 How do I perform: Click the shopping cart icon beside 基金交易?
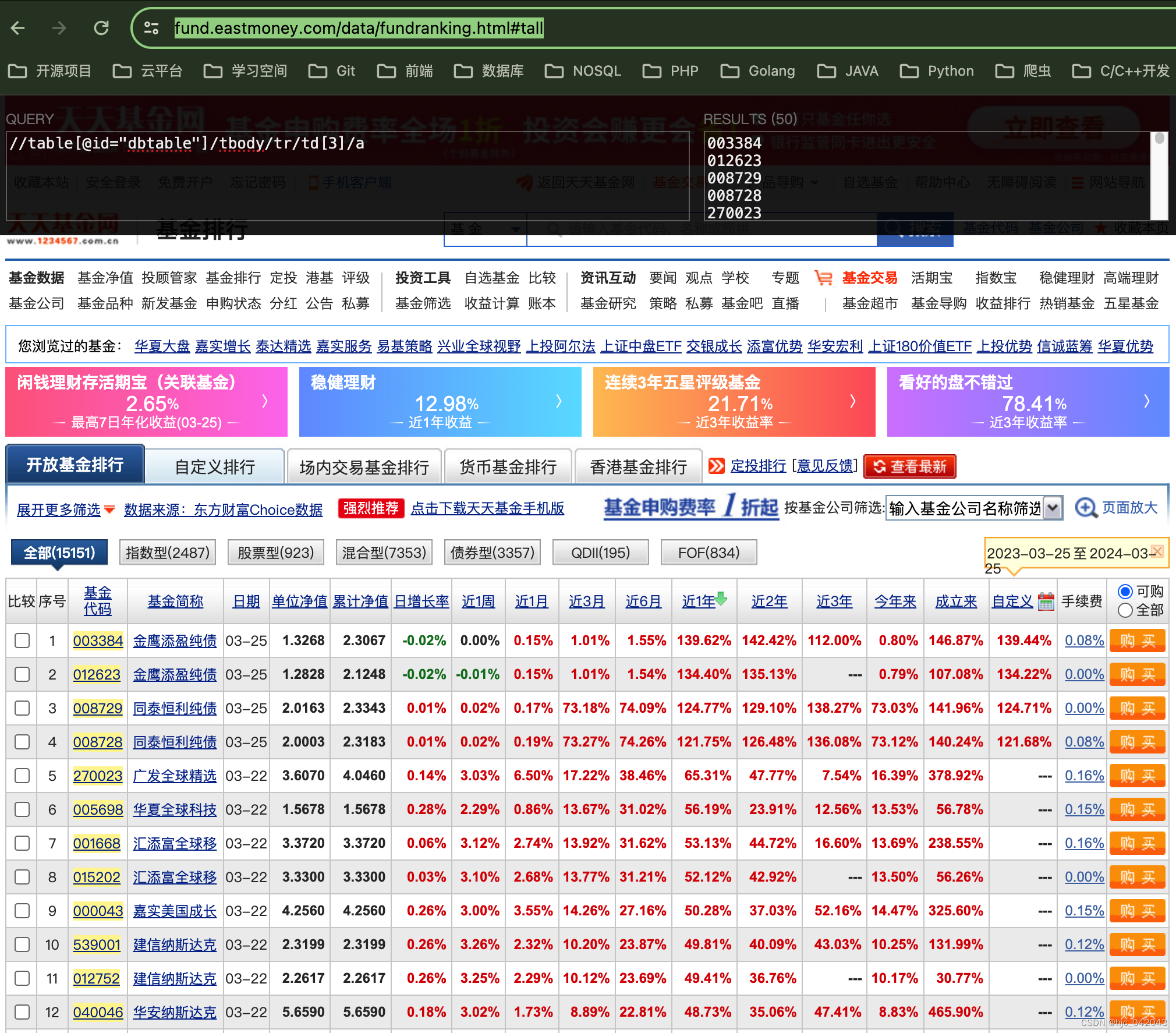[x=823, y=278]
